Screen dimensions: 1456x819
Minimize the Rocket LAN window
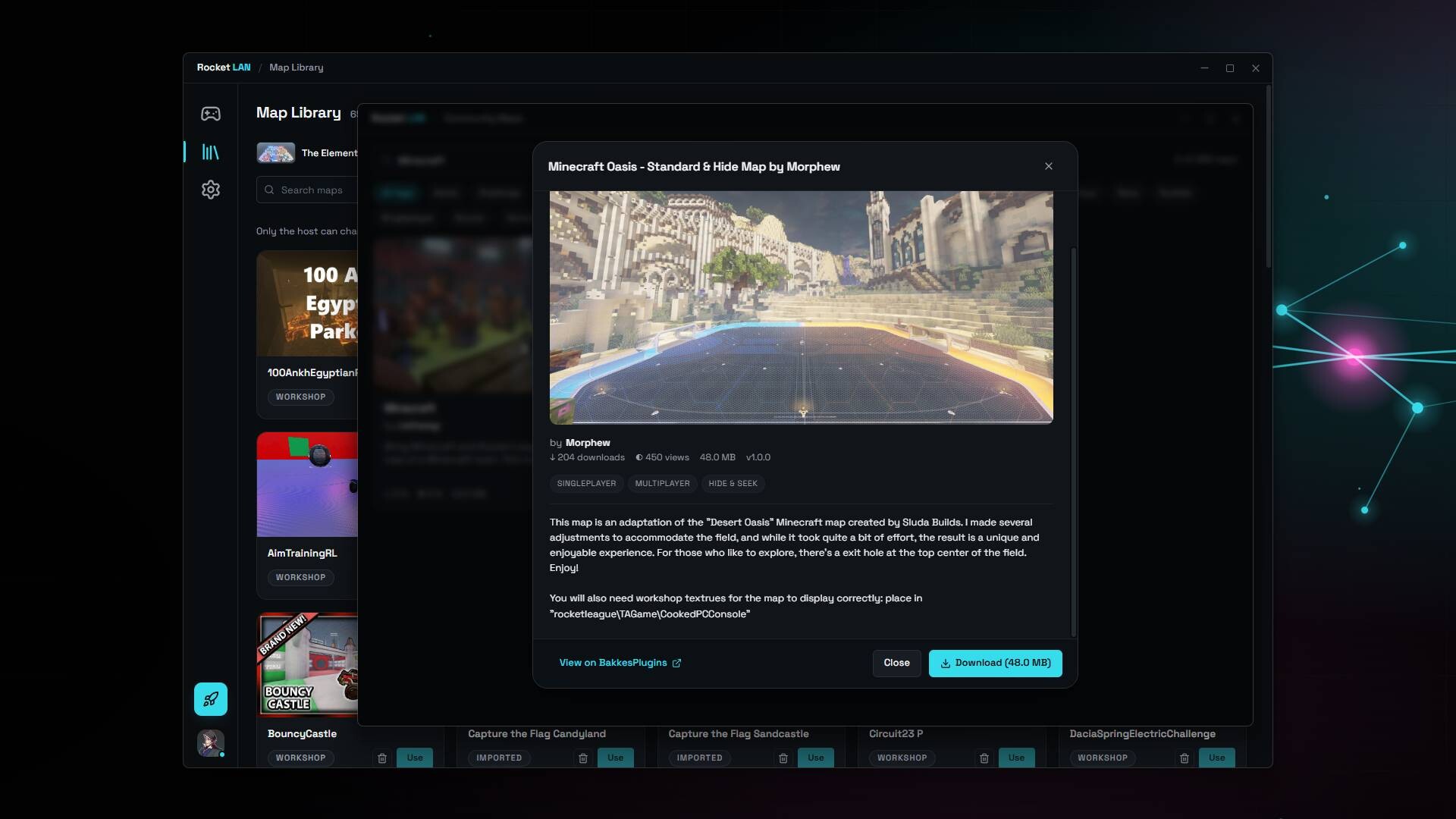point(1204,68)
